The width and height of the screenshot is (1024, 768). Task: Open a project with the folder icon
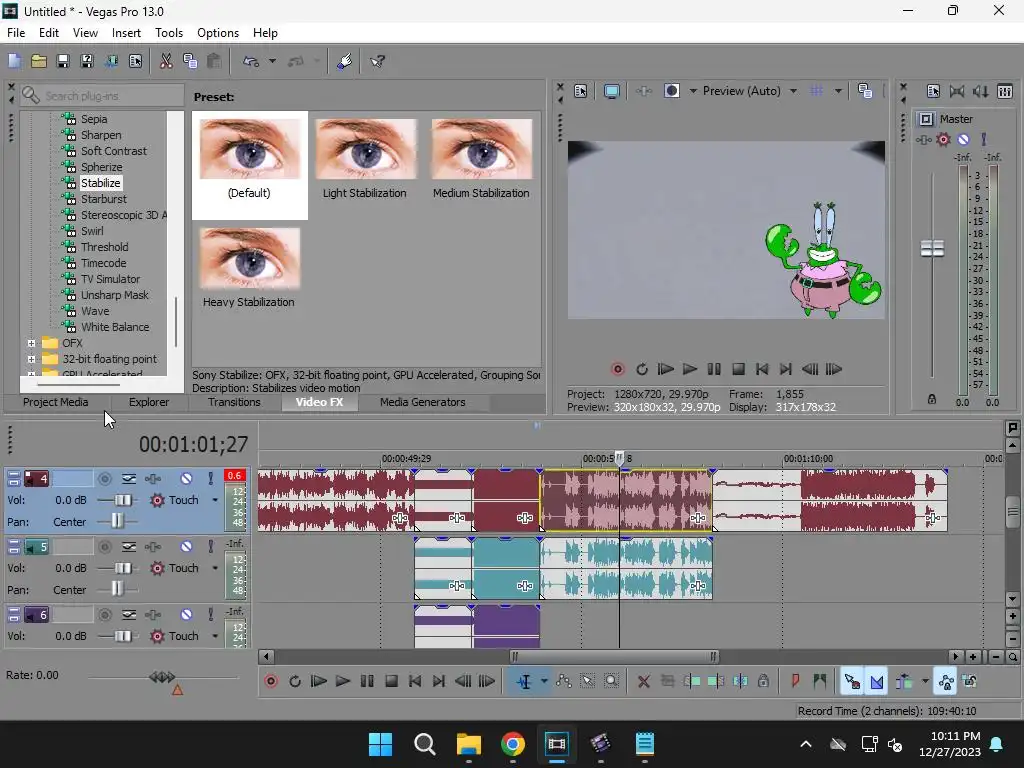[x=39, y=61]
